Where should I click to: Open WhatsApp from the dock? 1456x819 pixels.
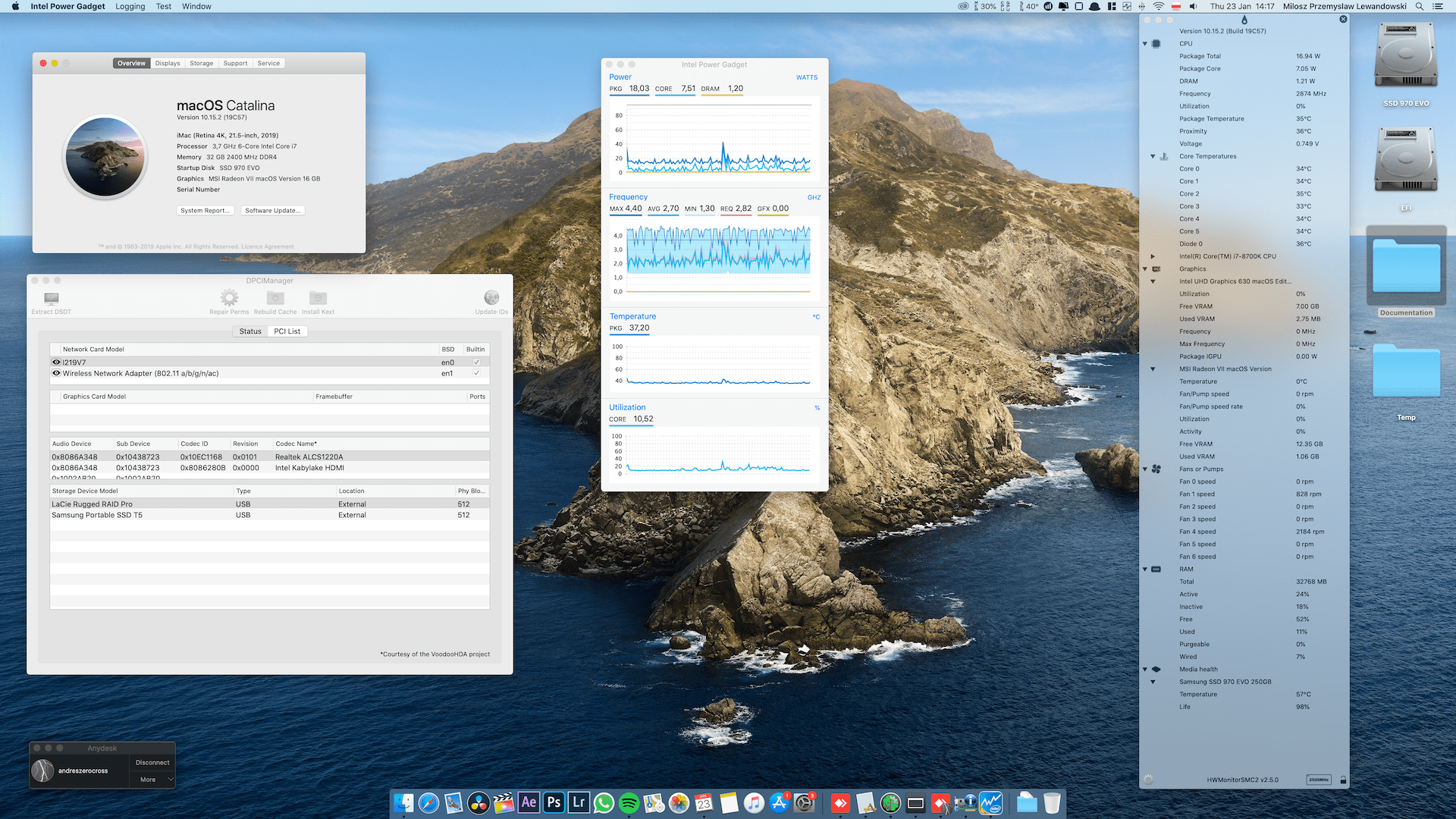click(604, 802)
